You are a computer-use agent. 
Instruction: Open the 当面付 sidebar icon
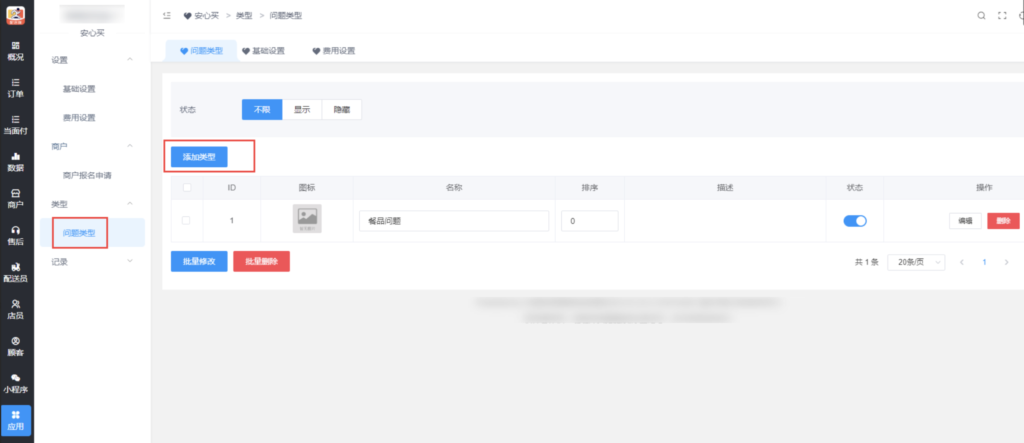(x=16, y=125)
